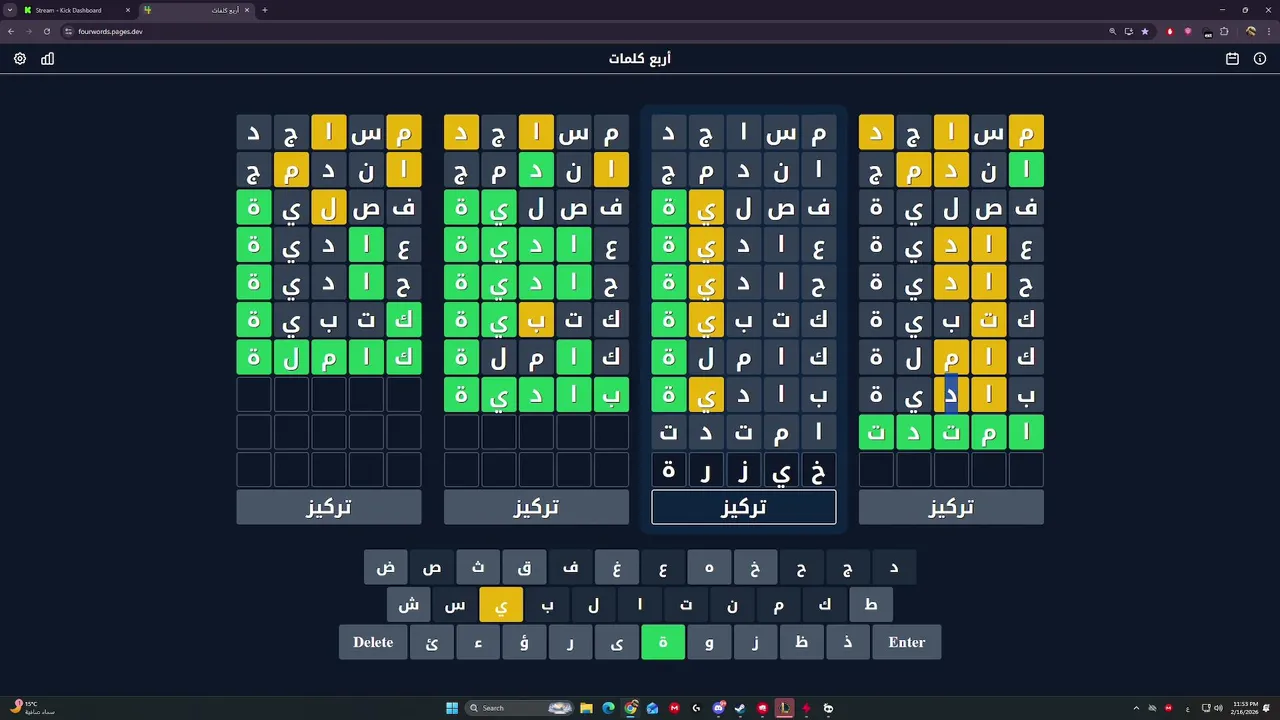Screen dimensions: 1280x720
Task: Click the address bar showing fourwords.pages.dev
Action: click(580, 31)
